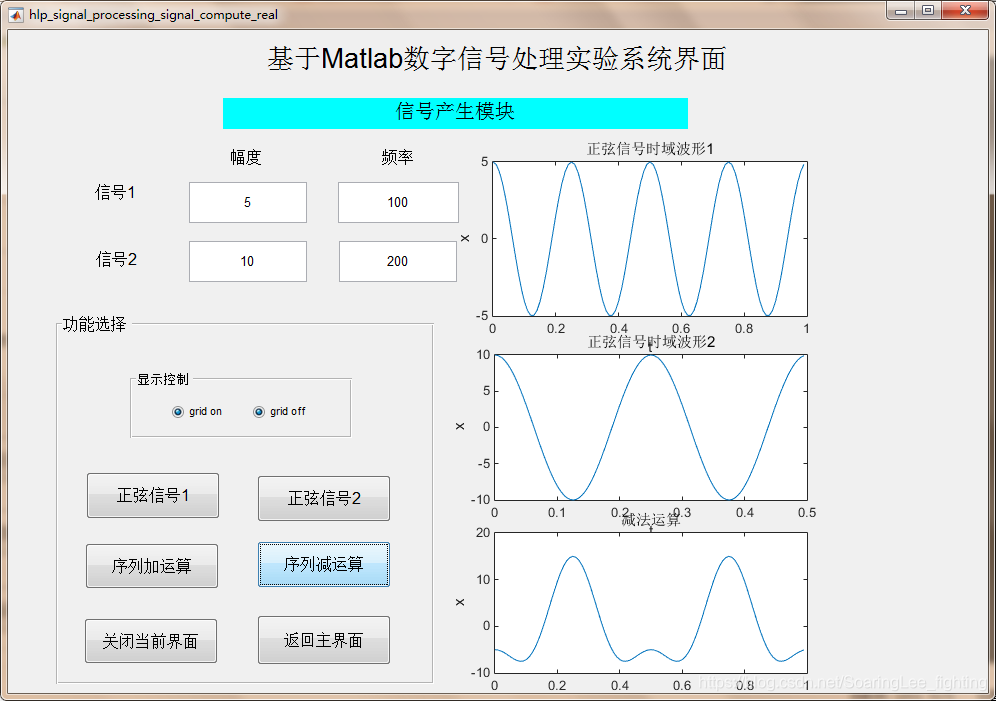Return to main interface via 返回主界面
Image resolution: width=996 pixels, height=701 pixels.
(x=324, y=640)
